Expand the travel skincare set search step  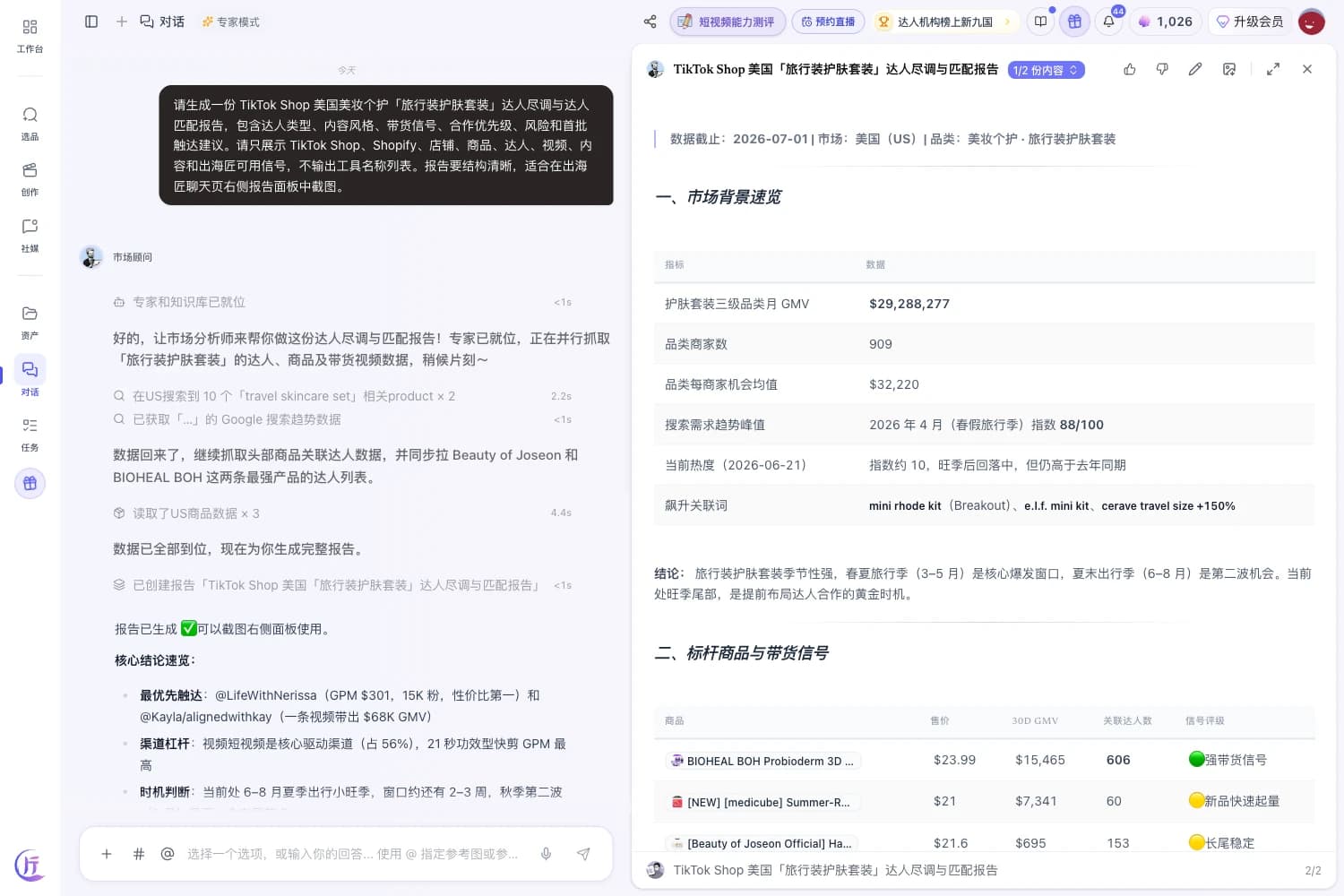[342, 396]
